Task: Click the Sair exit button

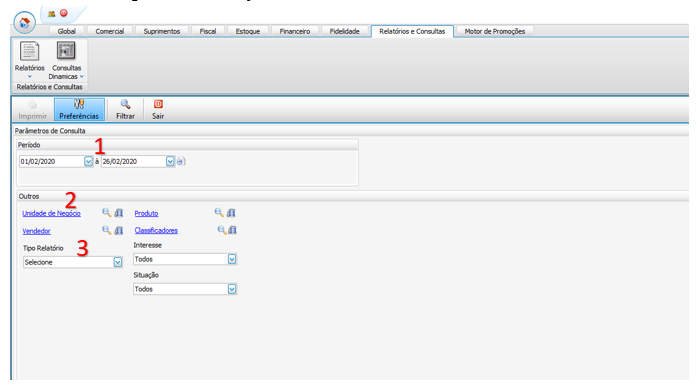Action: 158,110
